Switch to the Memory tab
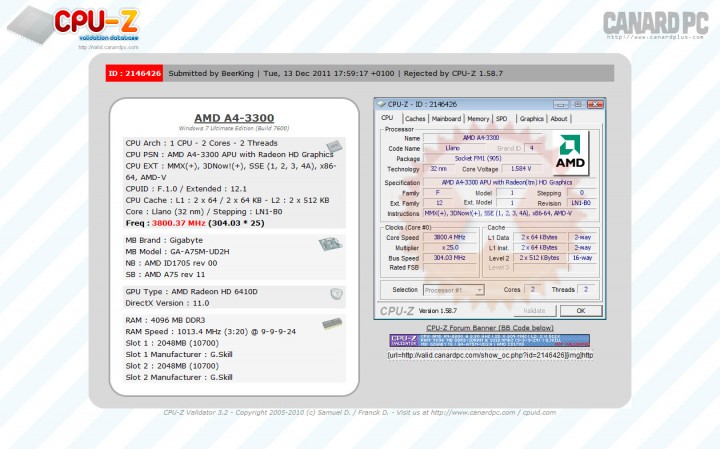 click(x=478, y=118)
